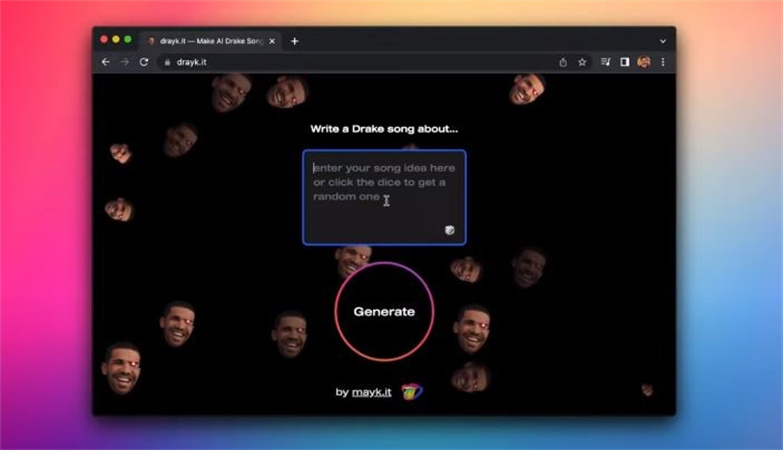Click the song idea text box

384,197
